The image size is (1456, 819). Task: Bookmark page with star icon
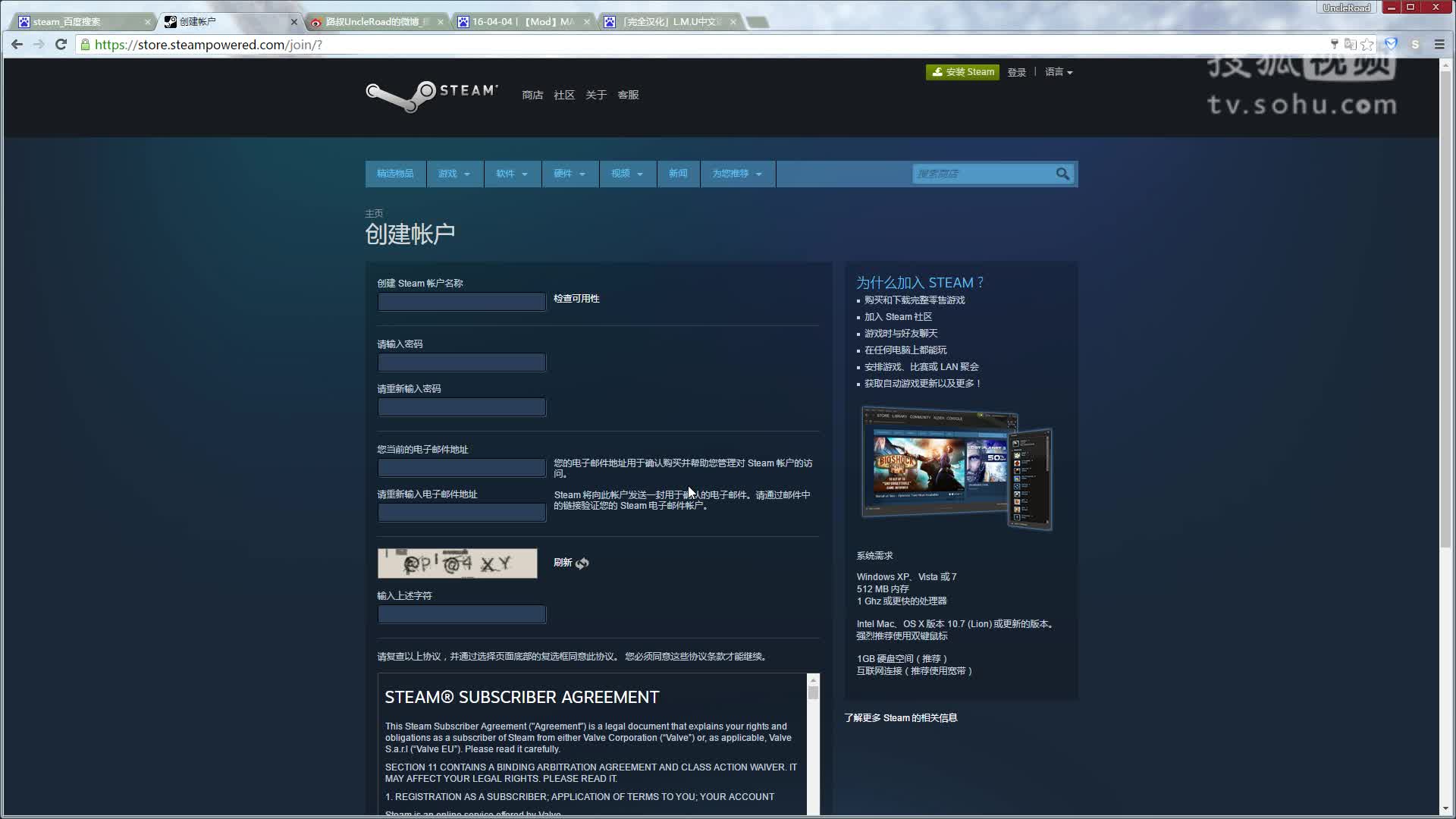pos(1367,45)
